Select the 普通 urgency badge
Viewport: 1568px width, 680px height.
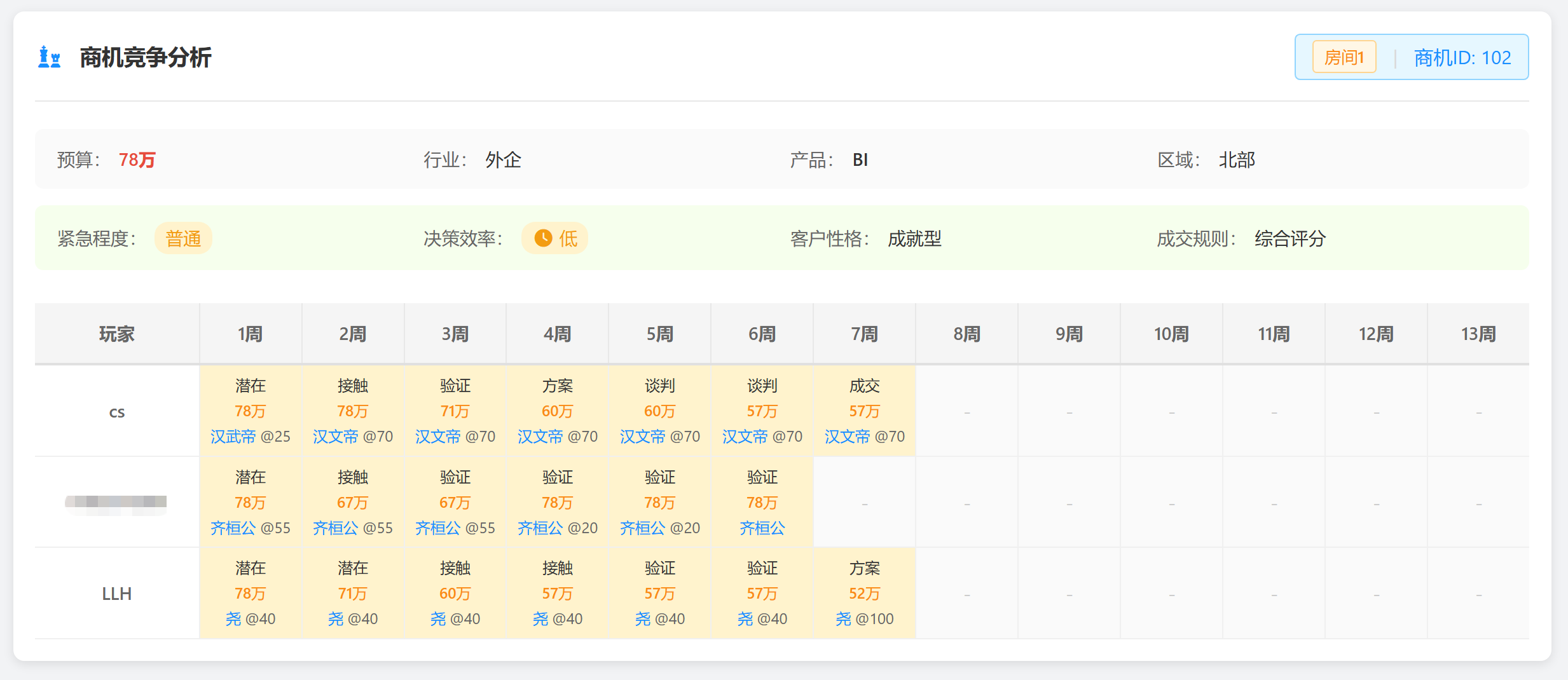[183, 238]
